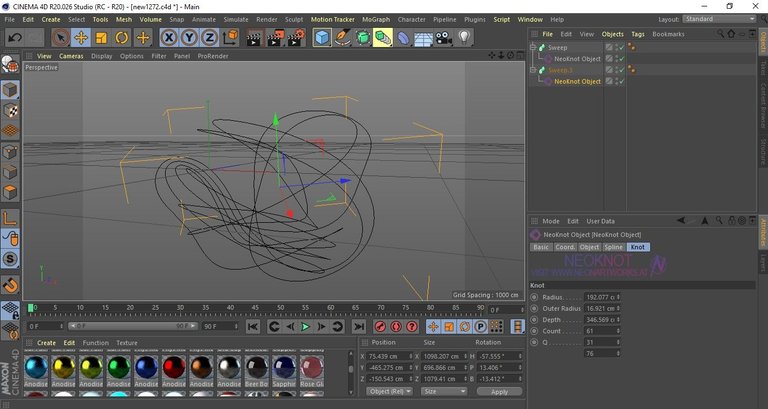Viewport: 768px width, 409px height.
Task: Select Texture mode checkered cube icon
Action: coord(10,111)
